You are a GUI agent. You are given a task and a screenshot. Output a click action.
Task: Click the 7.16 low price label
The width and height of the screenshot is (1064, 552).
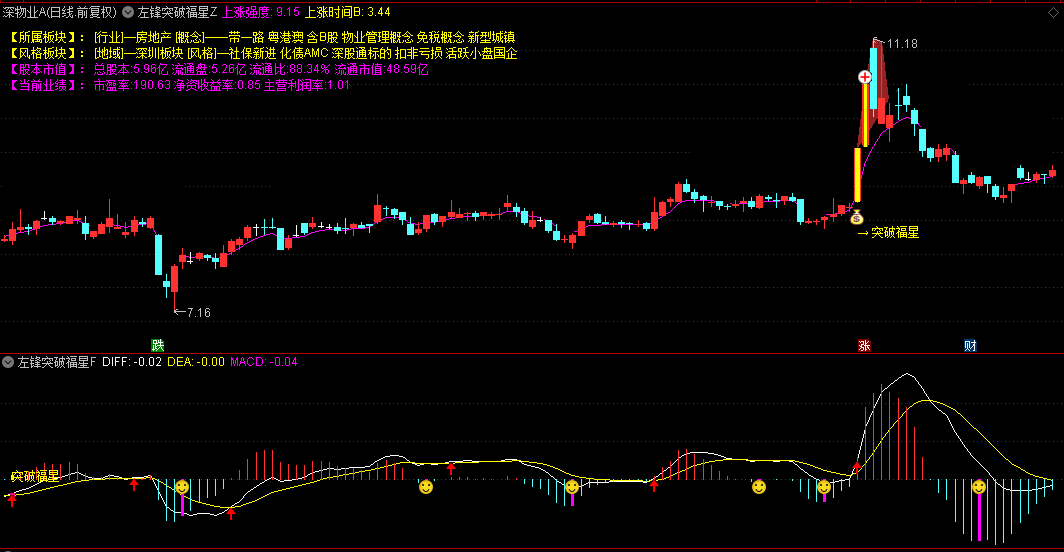[199, 312]
